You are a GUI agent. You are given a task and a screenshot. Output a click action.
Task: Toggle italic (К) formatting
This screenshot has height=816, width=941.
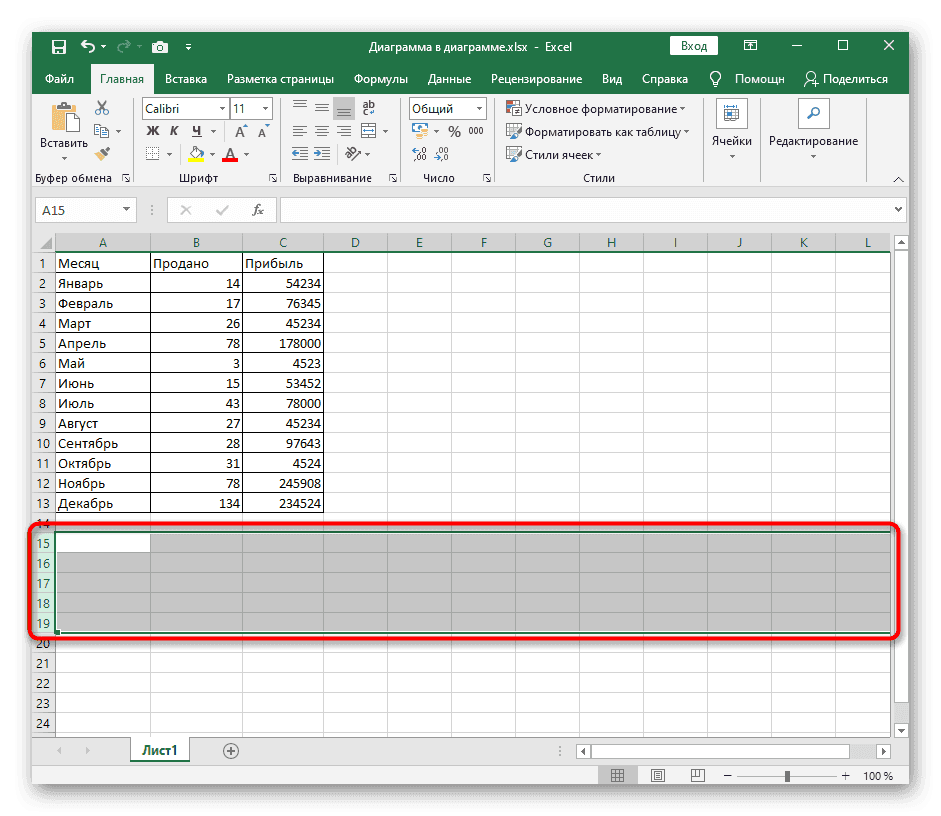pos(175,131)
